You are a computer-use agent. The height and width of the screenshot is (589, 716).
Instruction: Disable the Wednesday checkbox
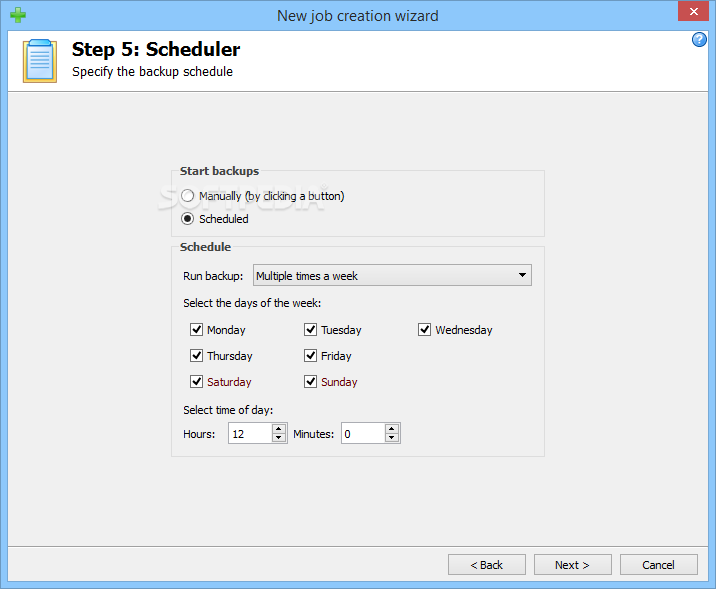point(425,330)
